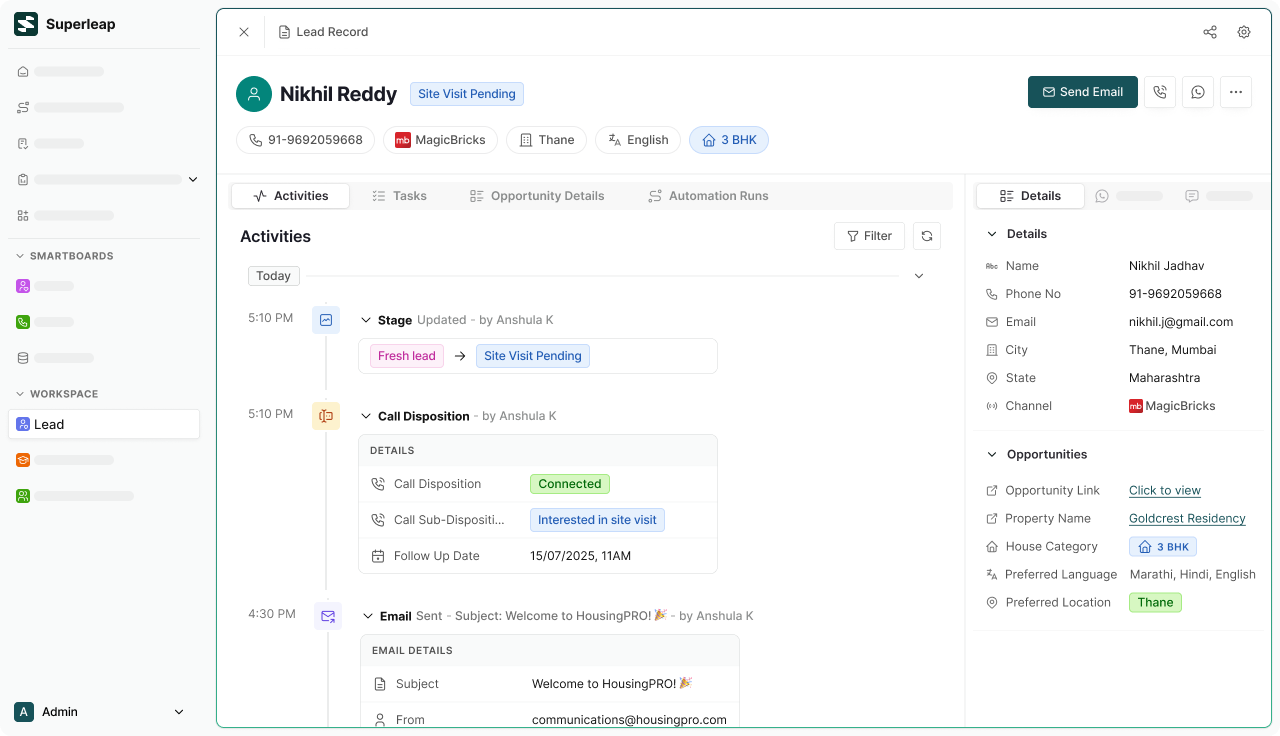Click the phone call icon button

point(1160,92)
